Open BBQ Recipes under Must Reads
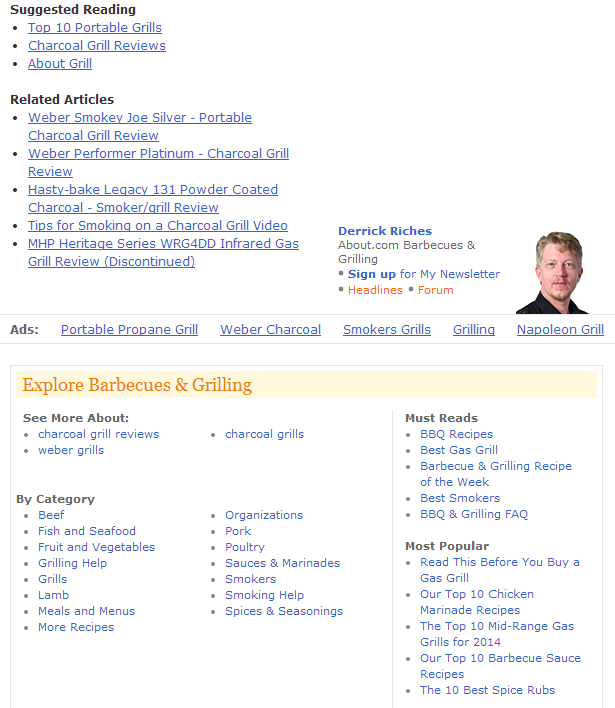The image size is (615, 708). point(456,434)
